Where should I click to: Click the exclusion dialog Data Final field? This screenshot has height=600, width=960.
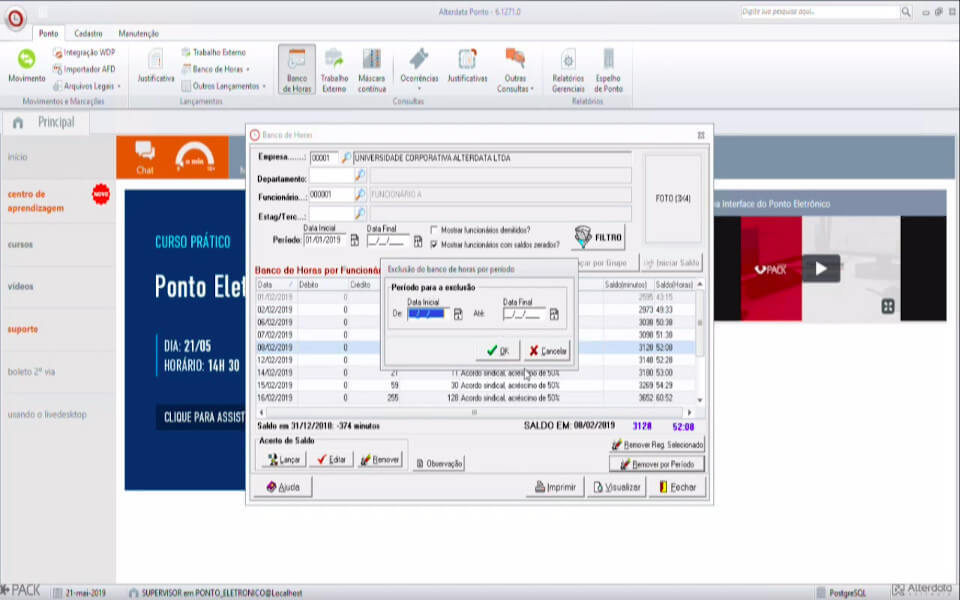click(x=524, y=314)
